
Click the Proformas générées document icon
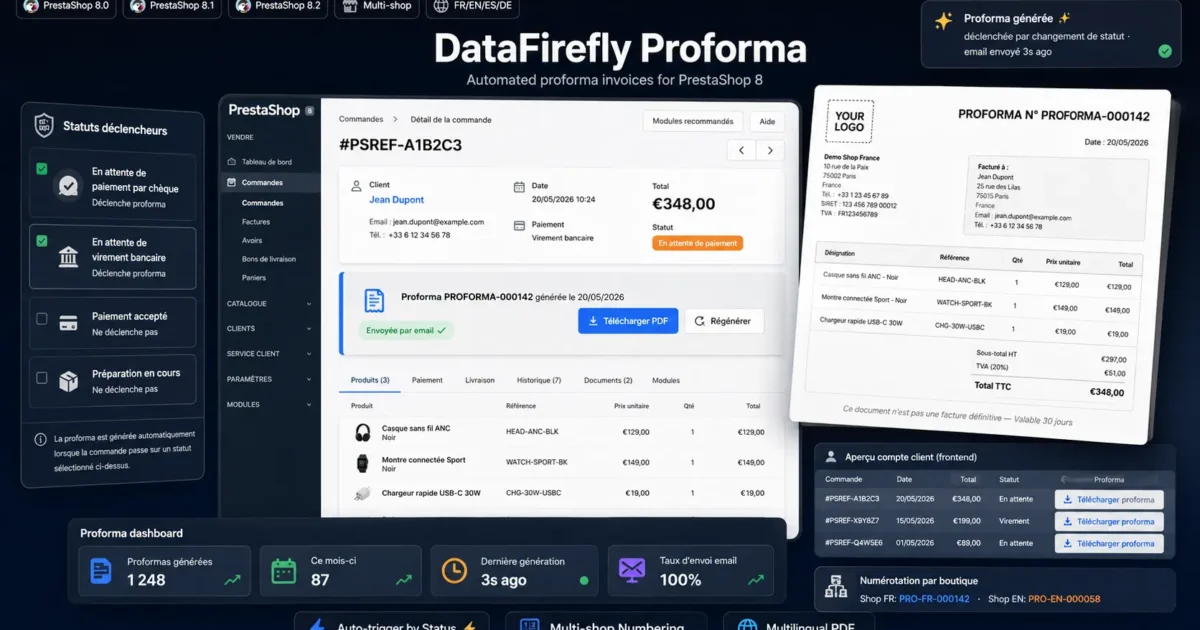pyautogui.click(x=100, y=570)
